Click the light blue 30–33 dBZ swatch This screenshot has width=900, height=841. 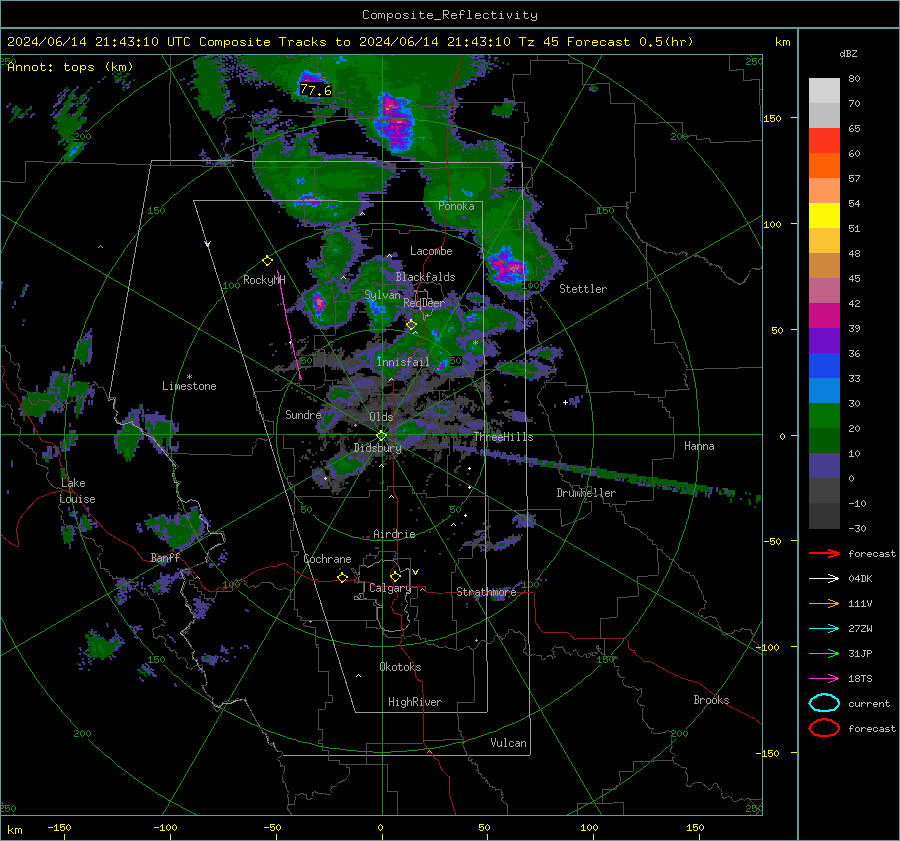824,391
